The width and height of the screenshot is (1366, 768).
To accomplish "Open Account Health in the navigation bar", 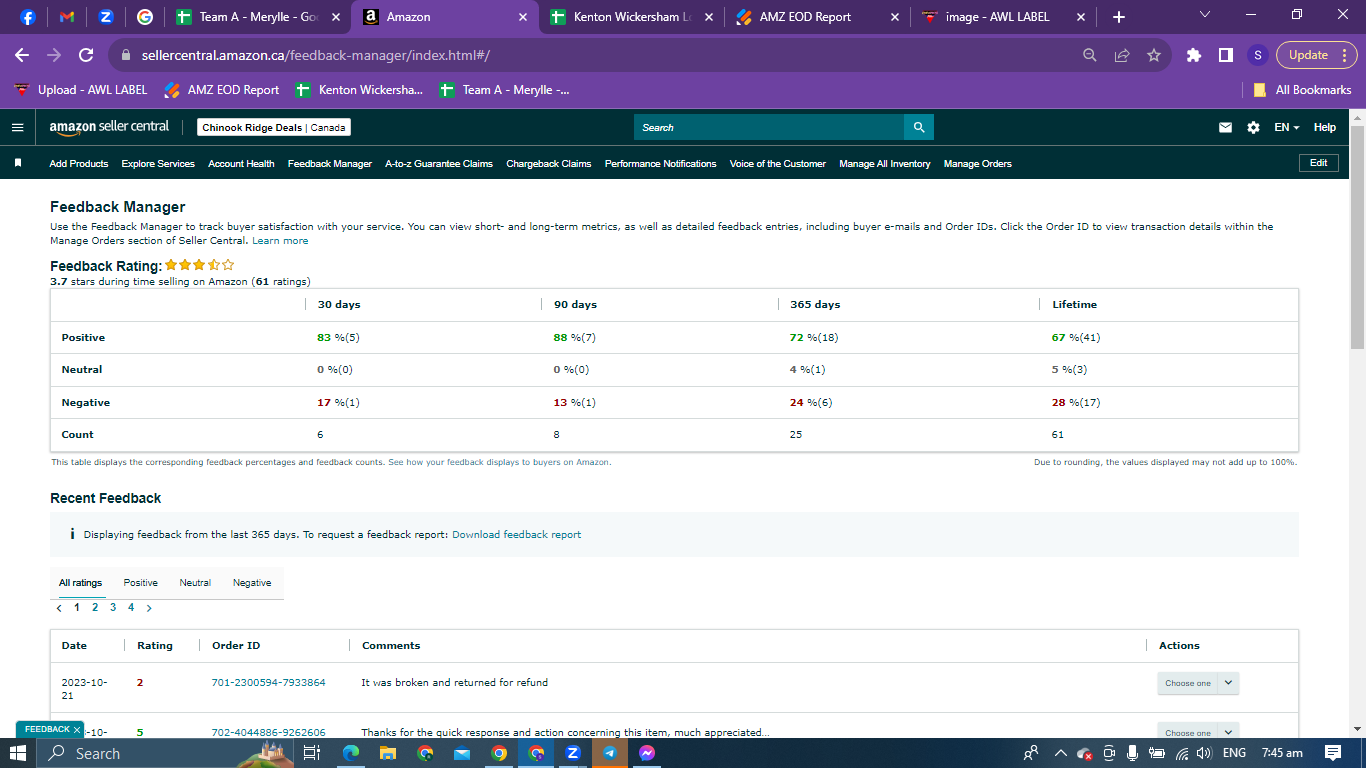I will click(241, 163).
